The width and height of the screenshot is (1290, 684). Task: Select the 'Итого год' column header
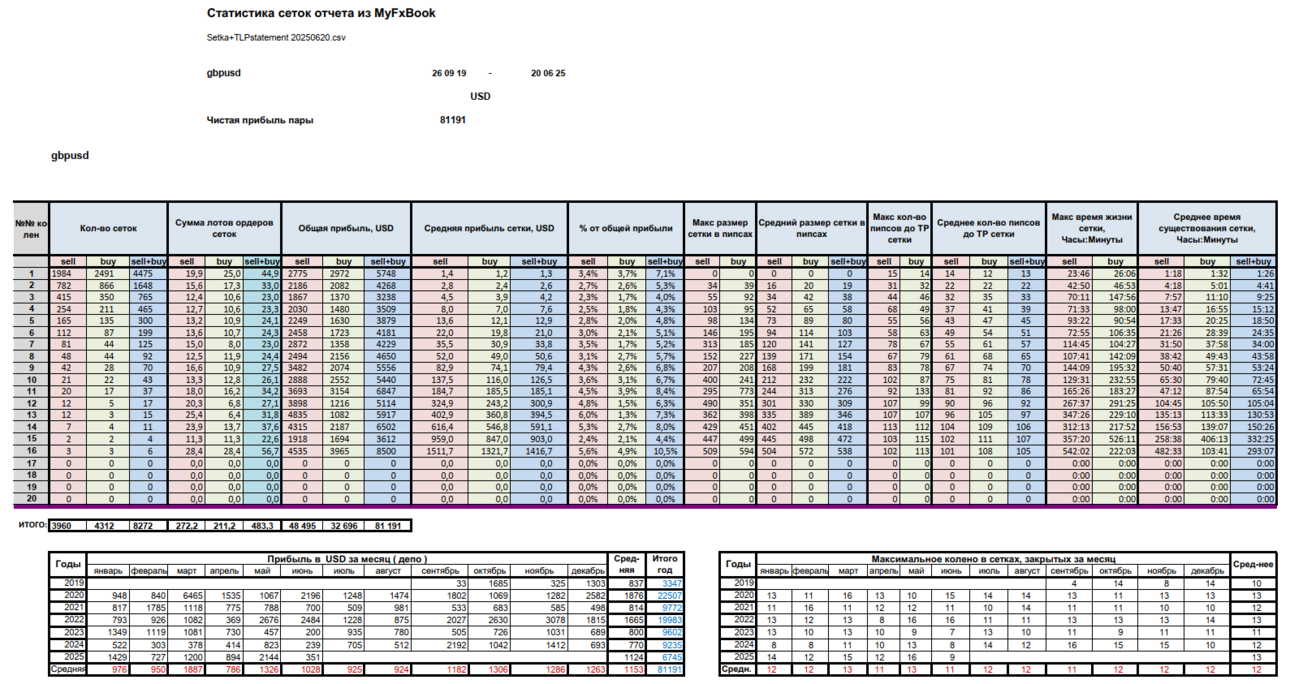(x=664, y=564)
